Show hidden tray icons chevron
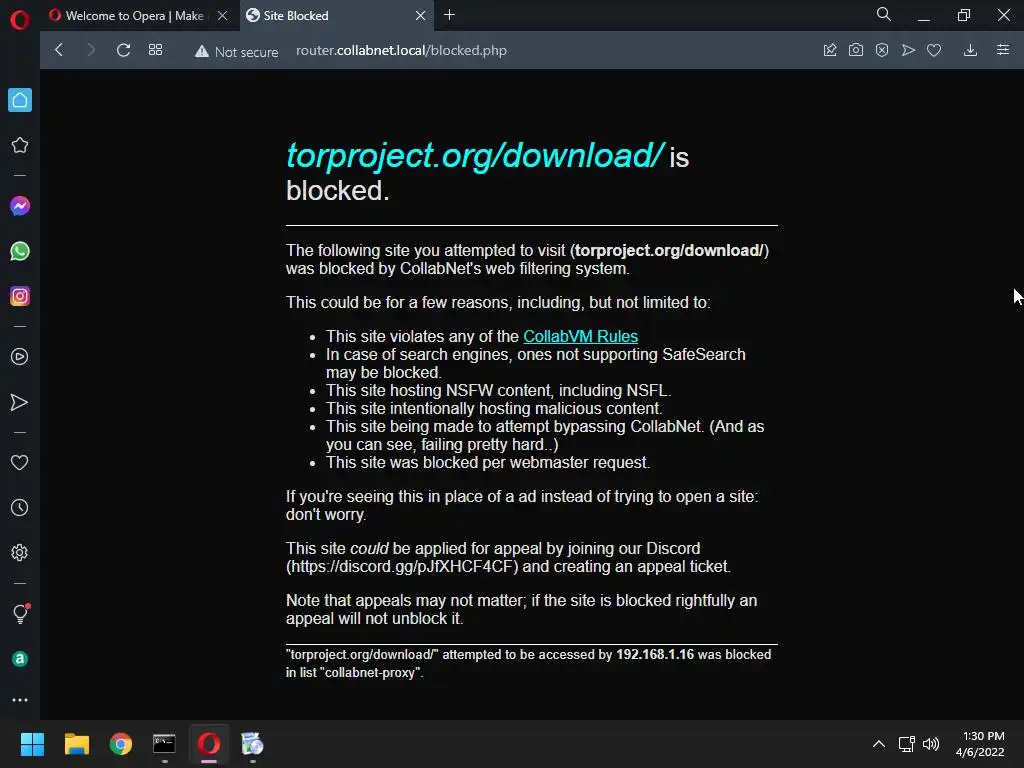Screen dimensions: 1024x768 tap(879, 744)
